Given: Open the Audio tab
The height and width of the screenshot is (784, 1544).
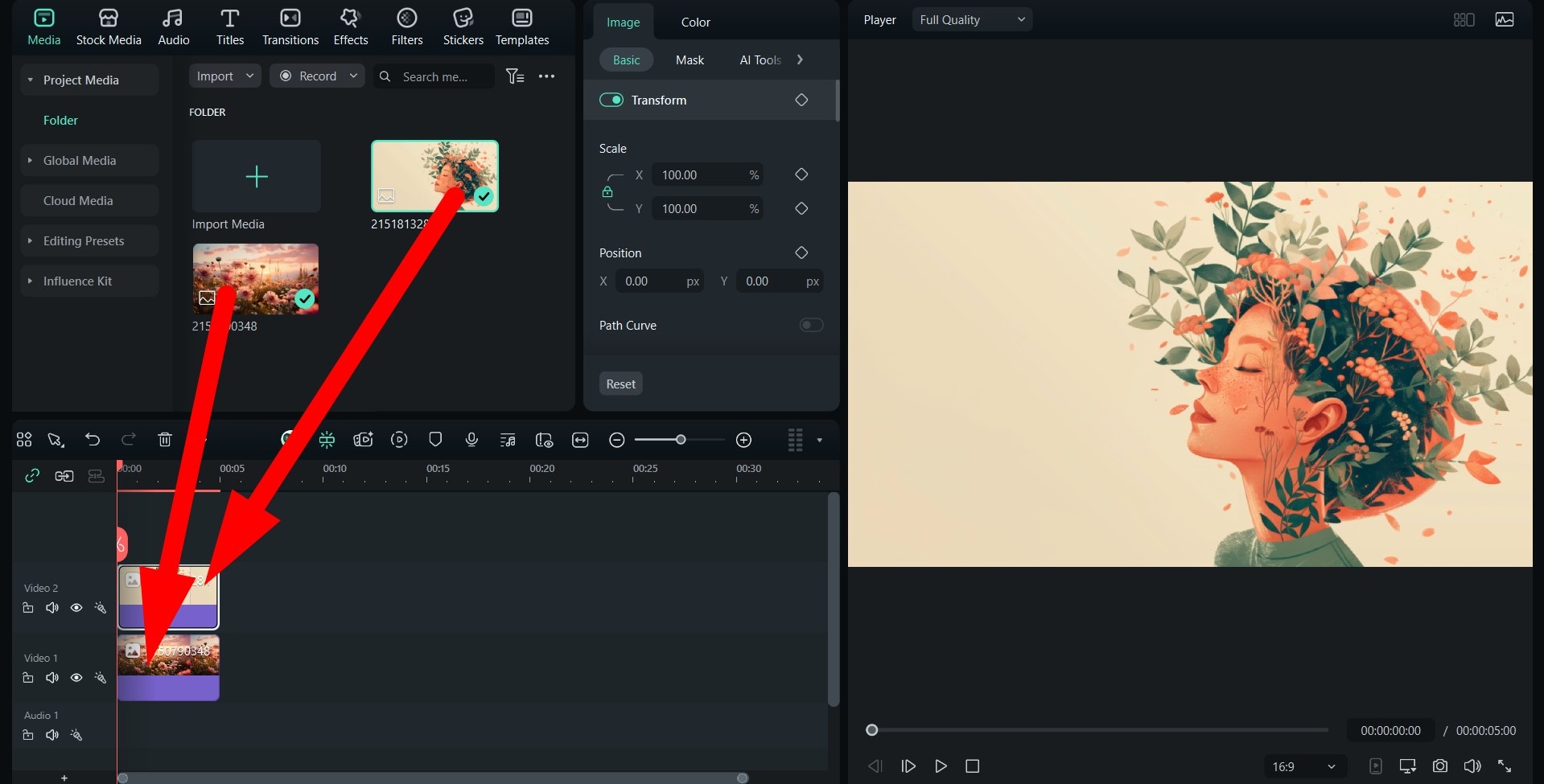Looking at the screenshot, I should coord(173,27).
